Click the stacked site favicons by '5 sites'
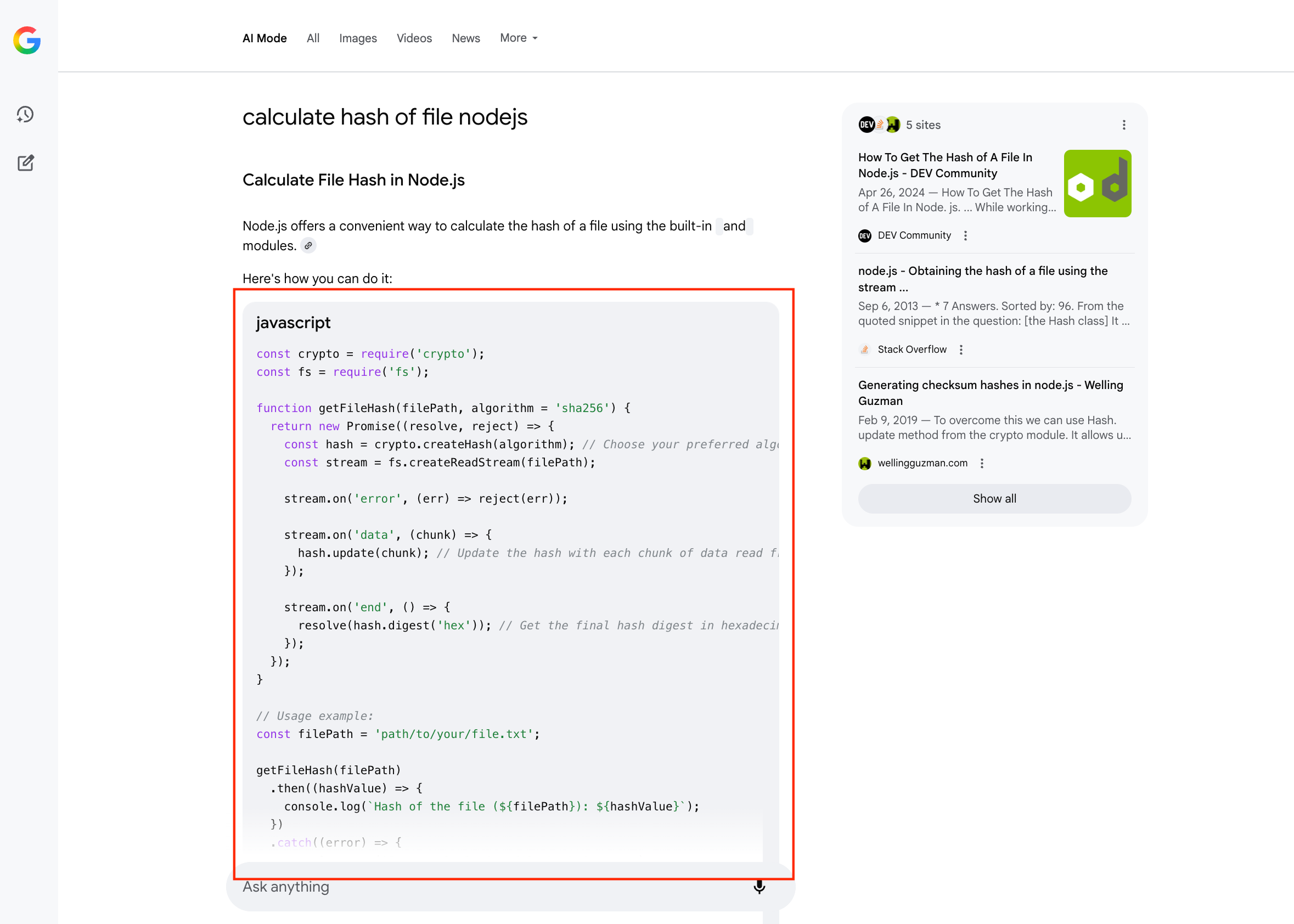1294x924 pixels. pos(879,125)
